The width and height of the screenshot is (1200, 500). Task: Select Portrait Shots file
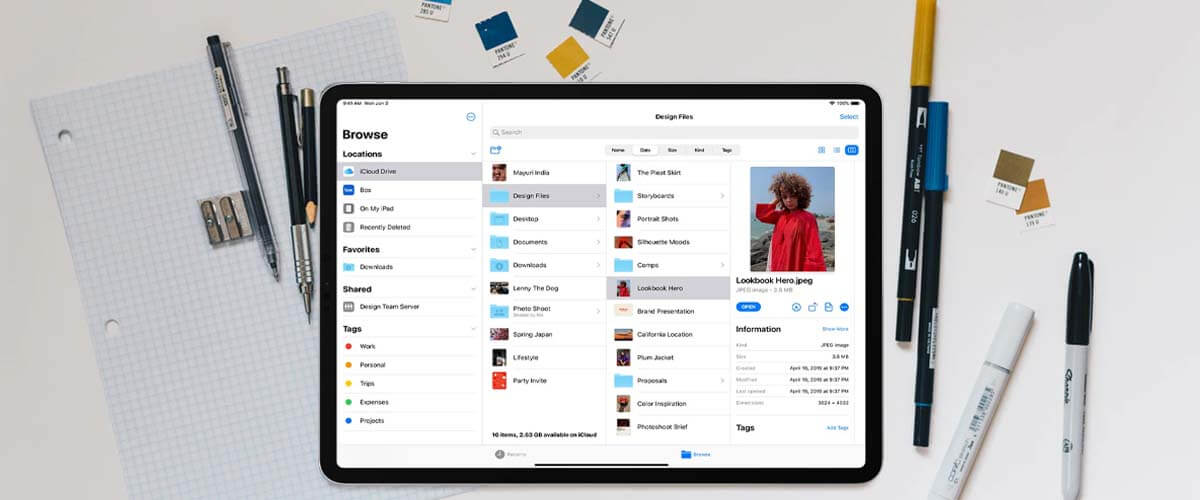pos(668,219)
